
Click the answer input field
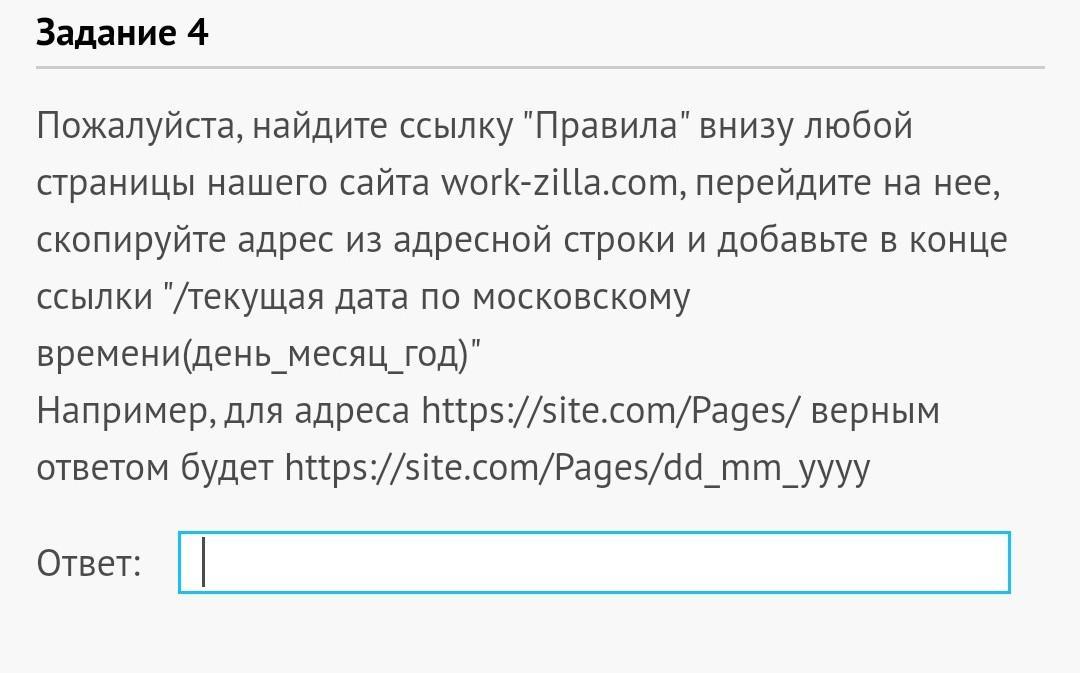[x=594, y=563]
